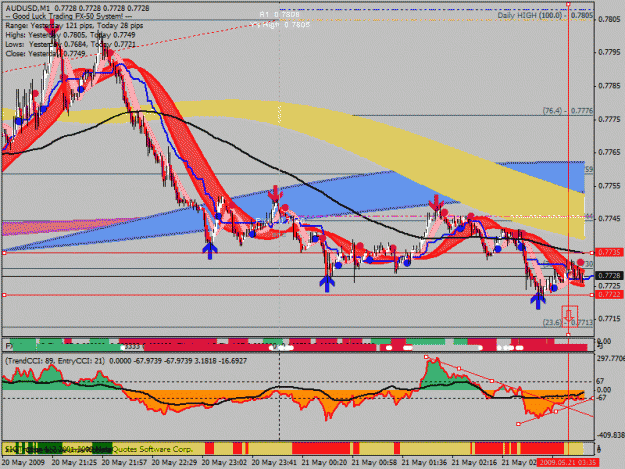The image size is (625, 469).
Task: Click the 0.7775 price axis value
Action: pos(609,119)
